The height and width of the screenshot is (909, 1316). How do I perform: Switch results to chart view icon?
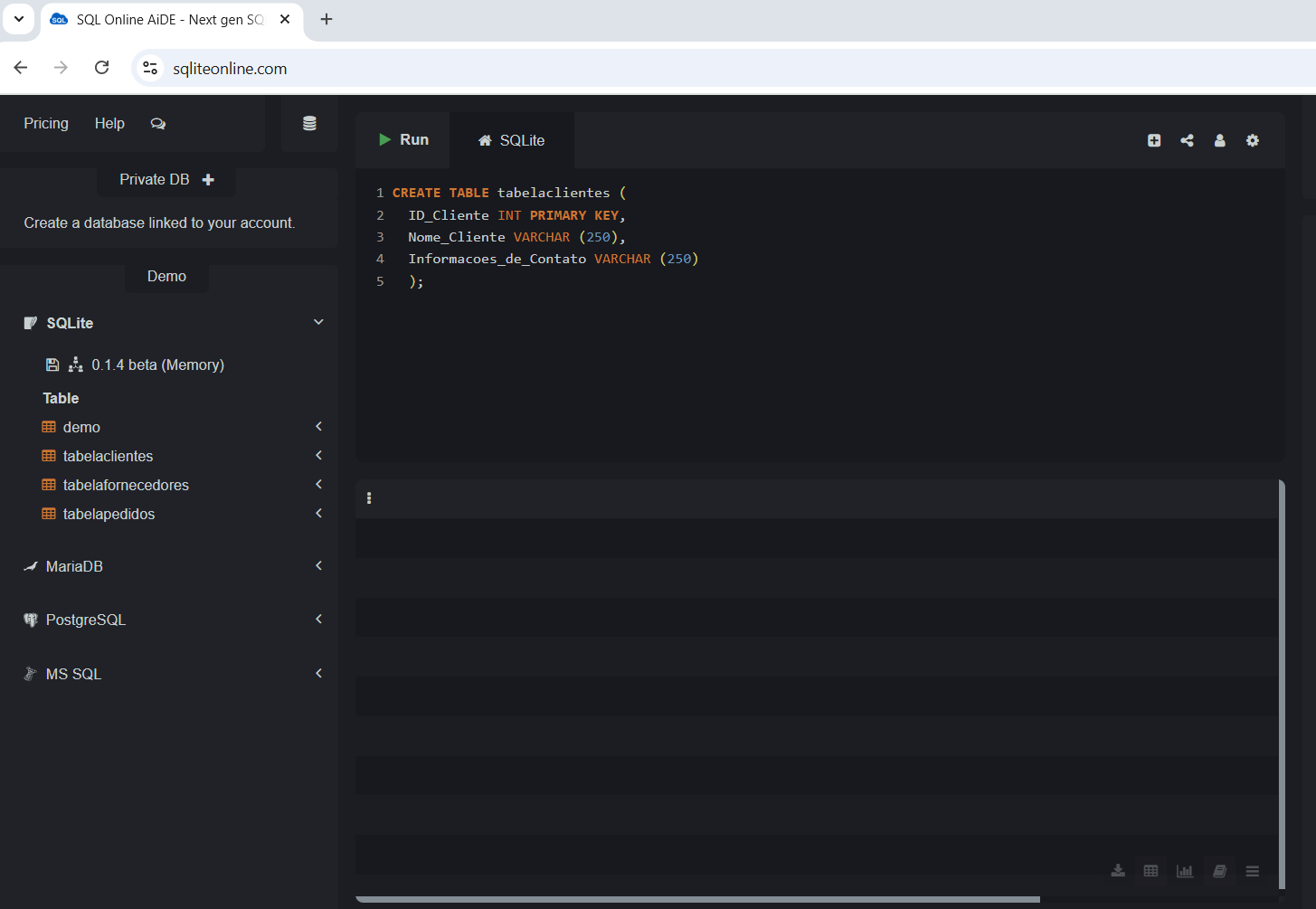click(1185, 871)
